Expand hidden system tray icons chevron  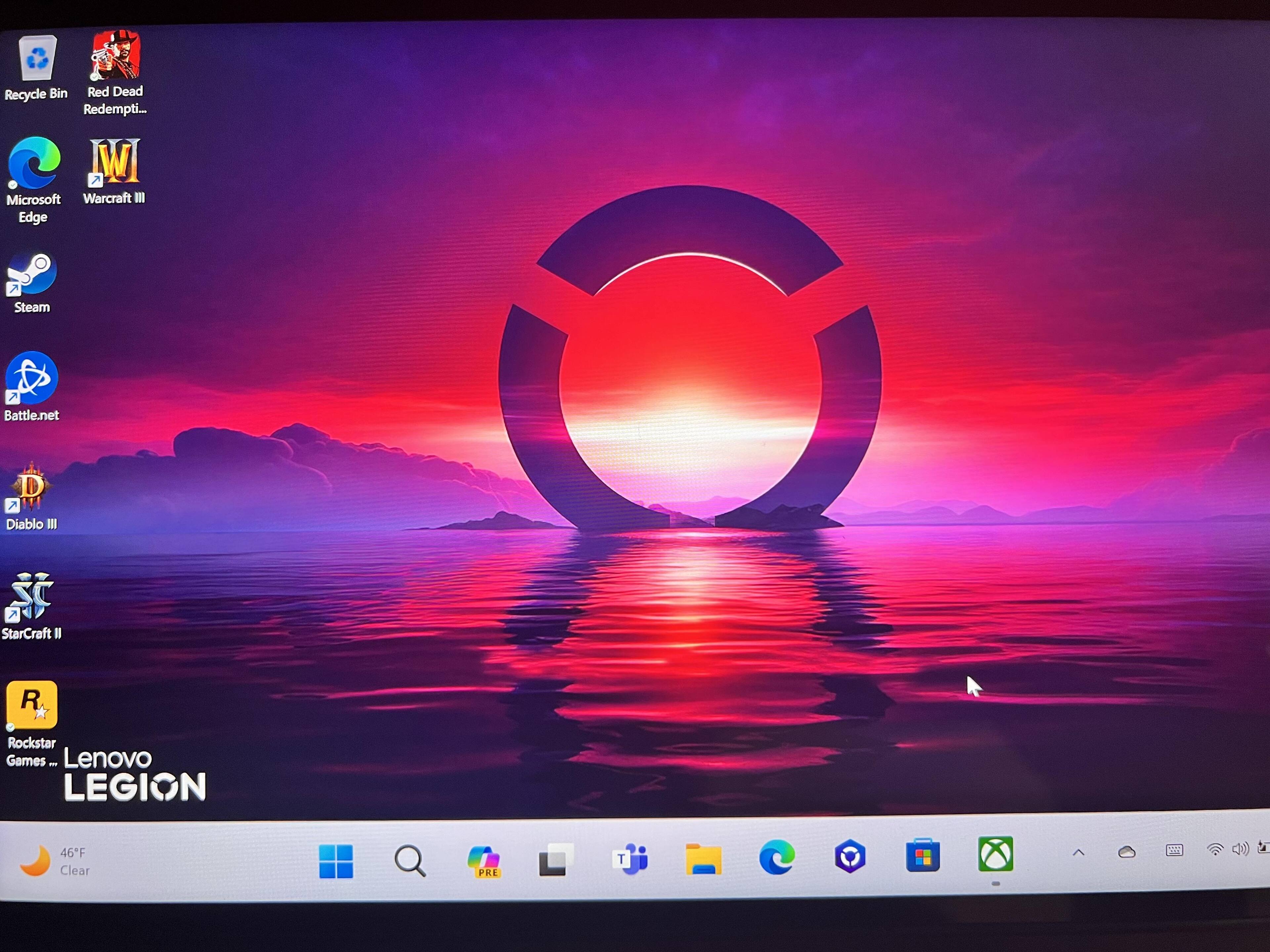(x=1078, y=853)
